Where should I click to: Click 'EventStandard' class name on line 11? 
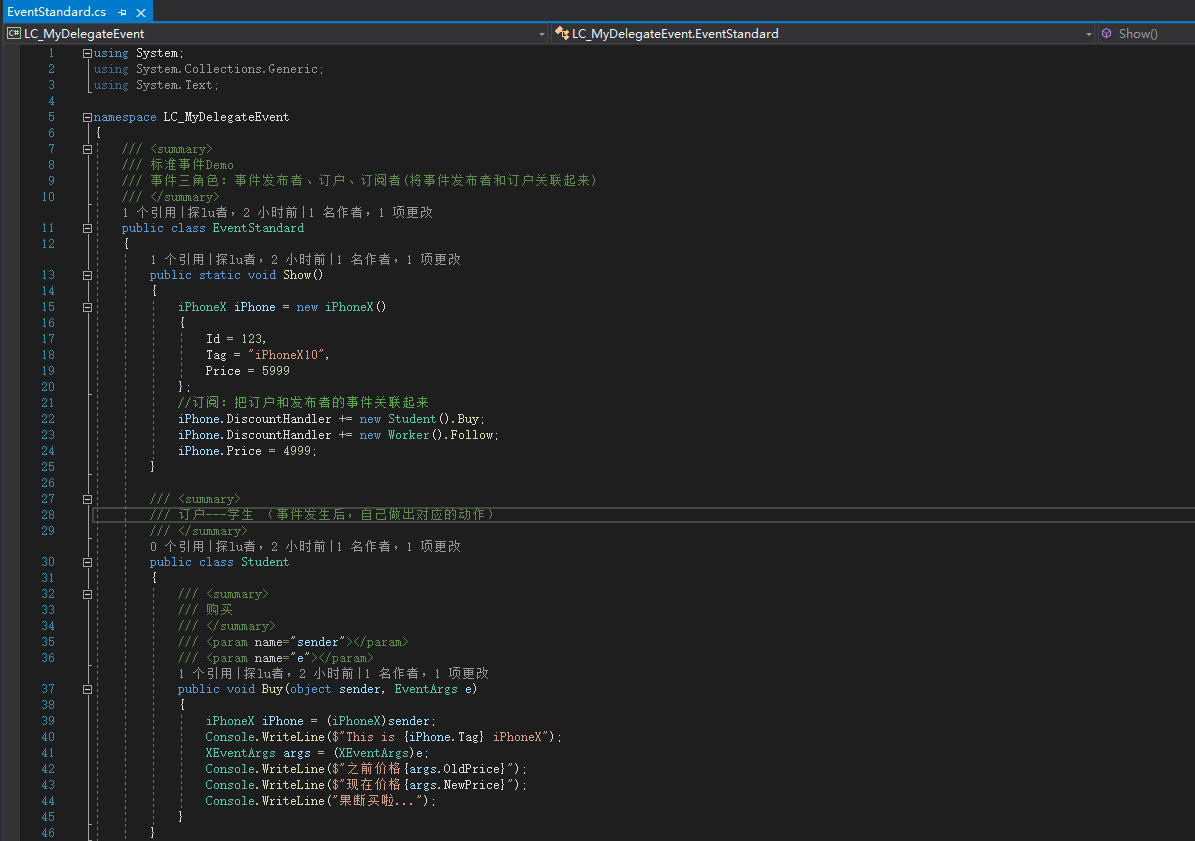258,228
